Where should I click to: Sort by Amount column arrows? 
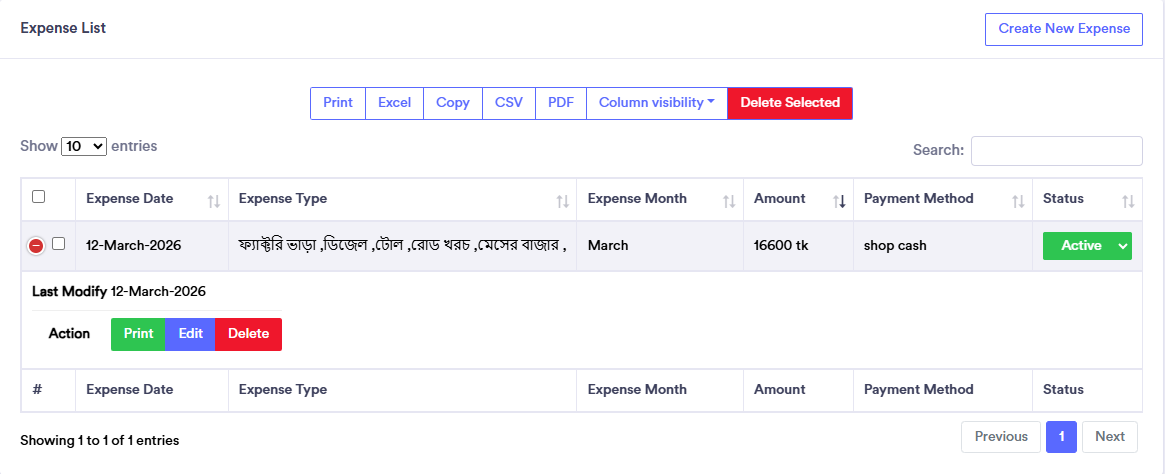(839, 201)
